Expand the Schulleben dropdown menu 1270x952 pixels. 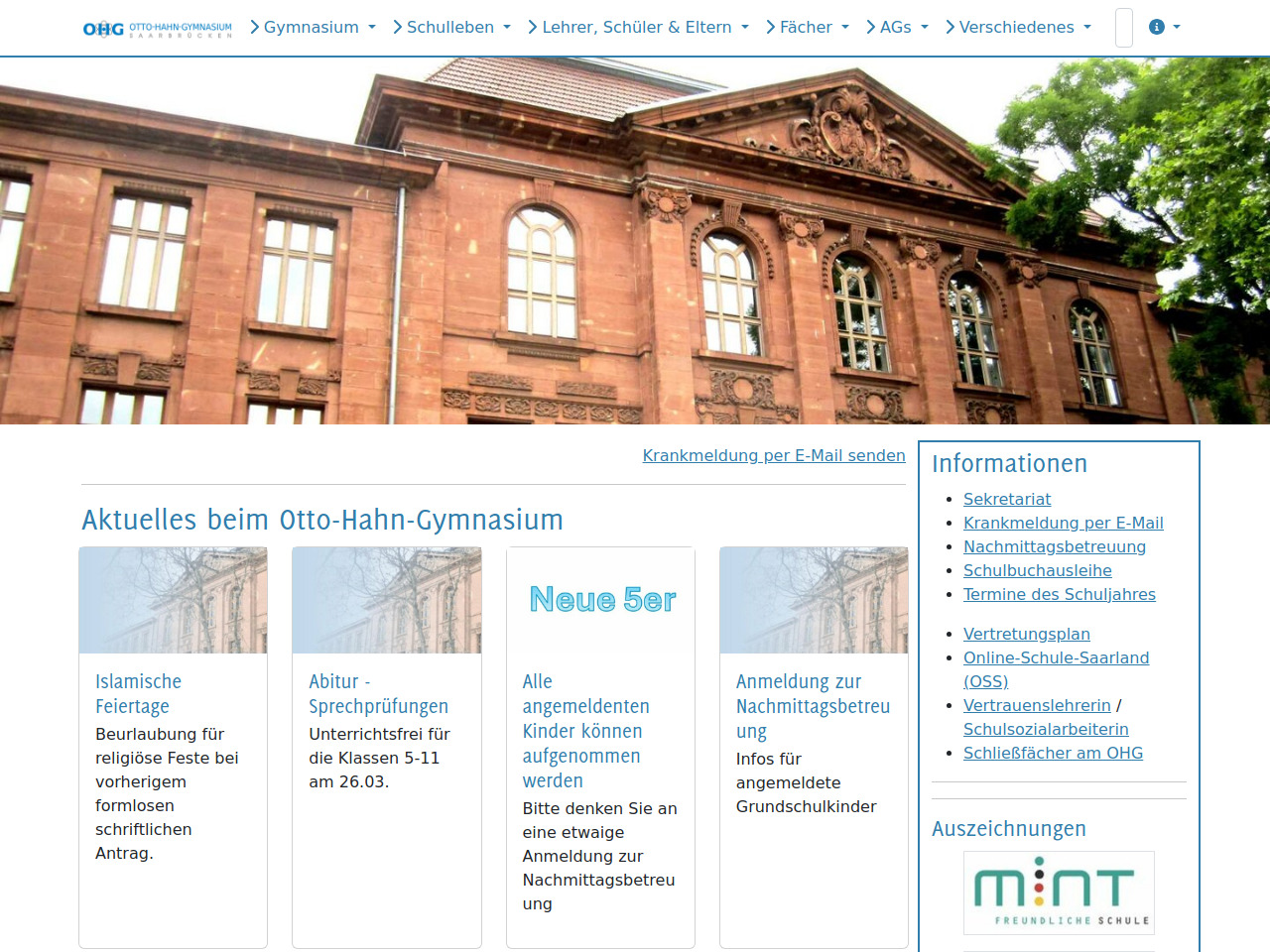[x=451, y=27]
